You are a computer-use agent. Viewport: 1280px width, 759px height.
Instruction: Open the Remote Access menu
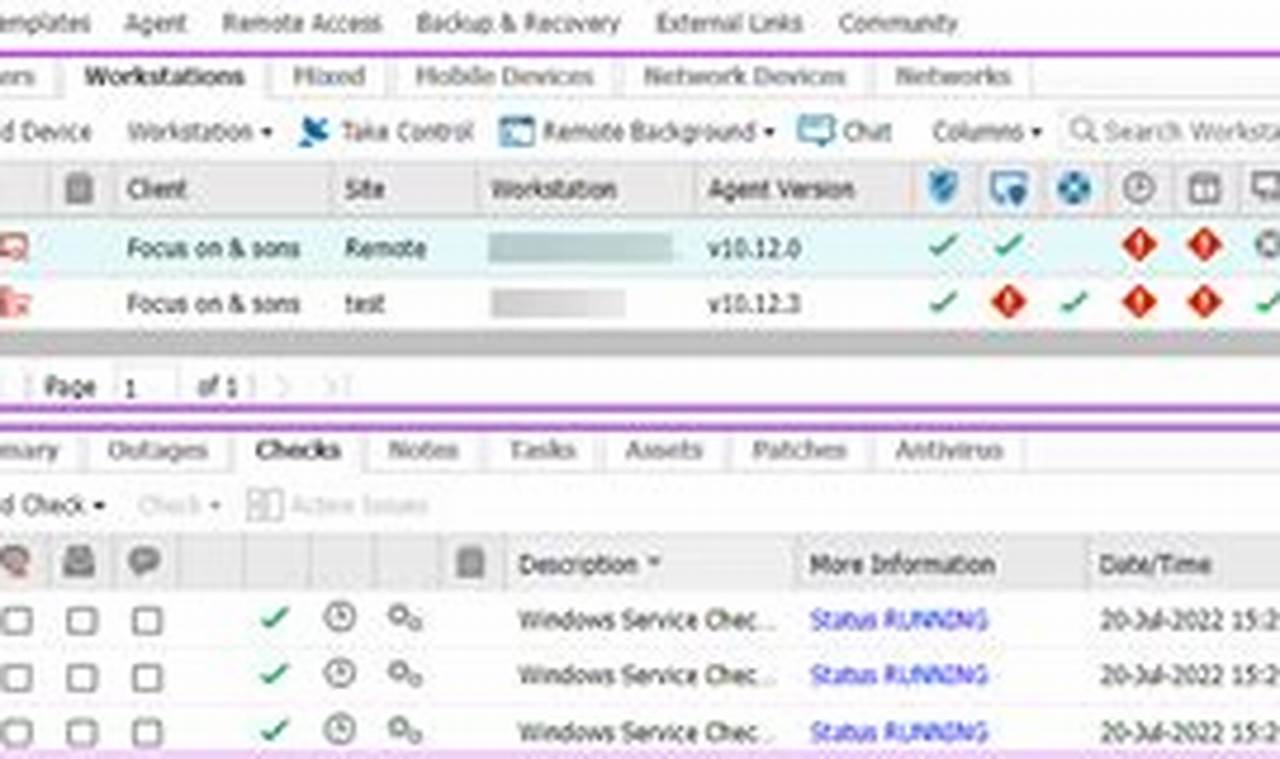pyautogui.click(x=302, y=23)
